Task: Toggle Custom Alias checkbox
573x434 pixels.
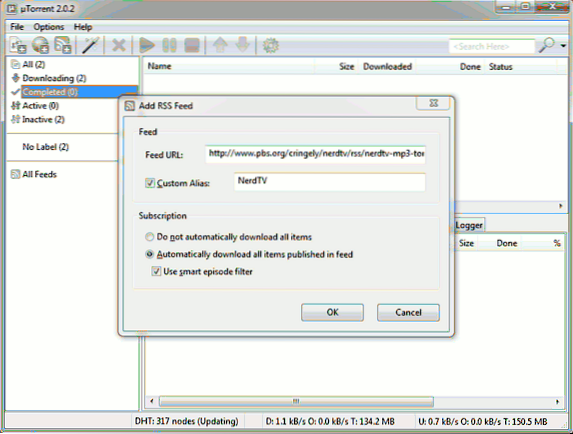Action: (150, 183)
